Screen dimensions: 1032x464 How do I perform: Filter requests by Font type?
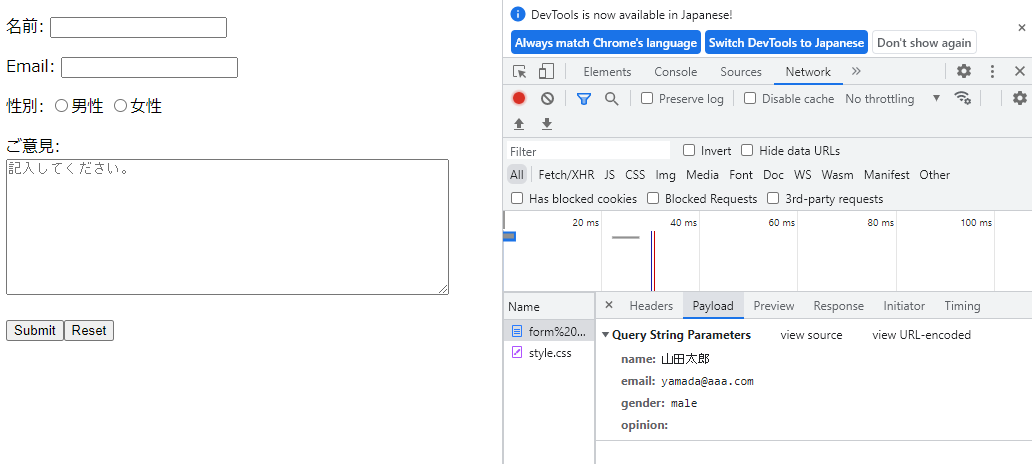[x=741, y=174]
